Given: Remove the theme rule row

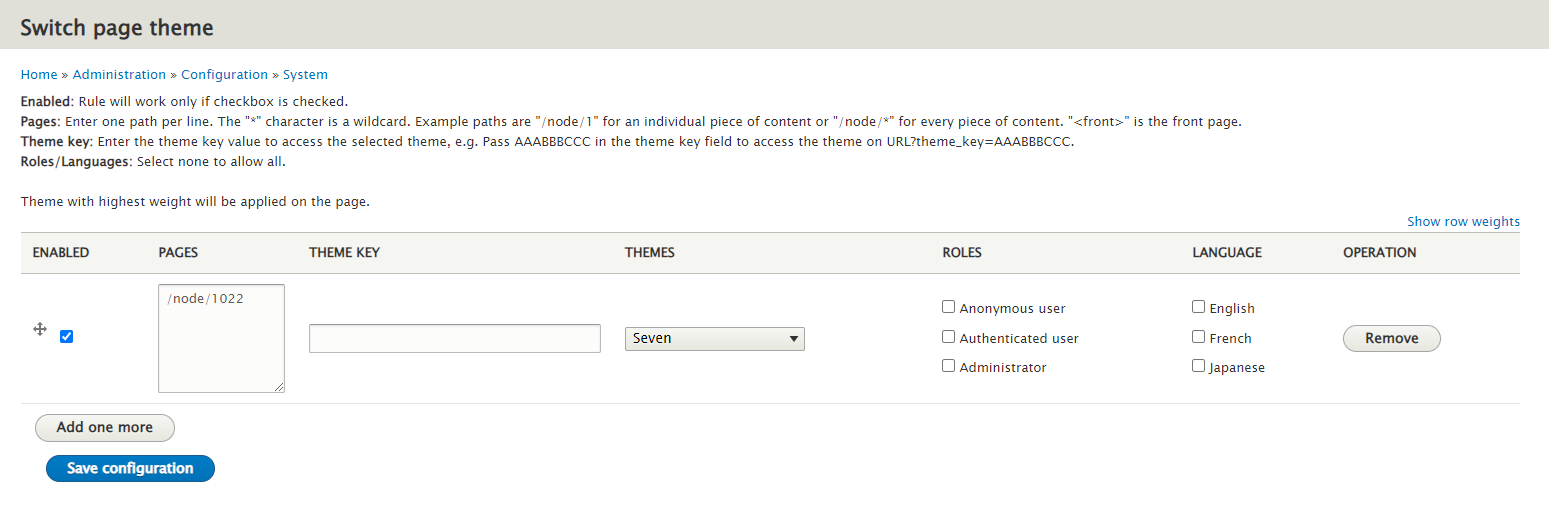Looking at the screenshot, I should [x=1391, y=338].
